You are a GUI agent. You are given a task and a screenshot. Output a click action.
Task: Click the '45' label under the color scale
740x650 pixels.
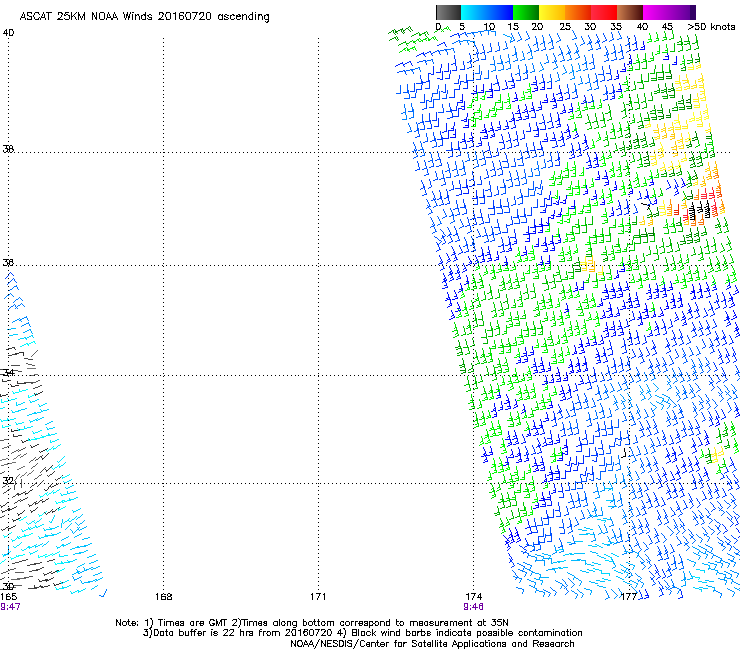[667, 27]
